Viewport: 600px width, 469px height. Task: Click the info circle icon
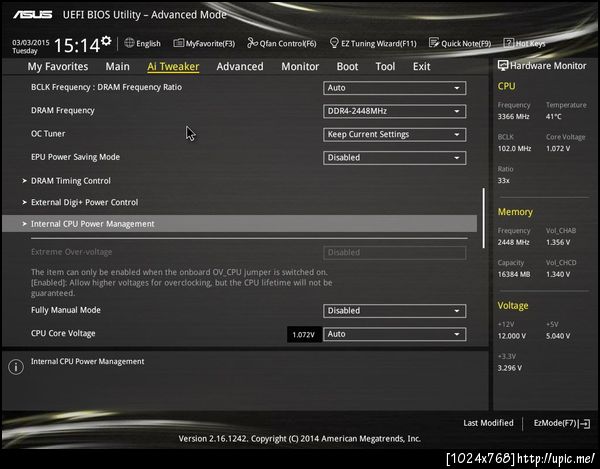16,367
